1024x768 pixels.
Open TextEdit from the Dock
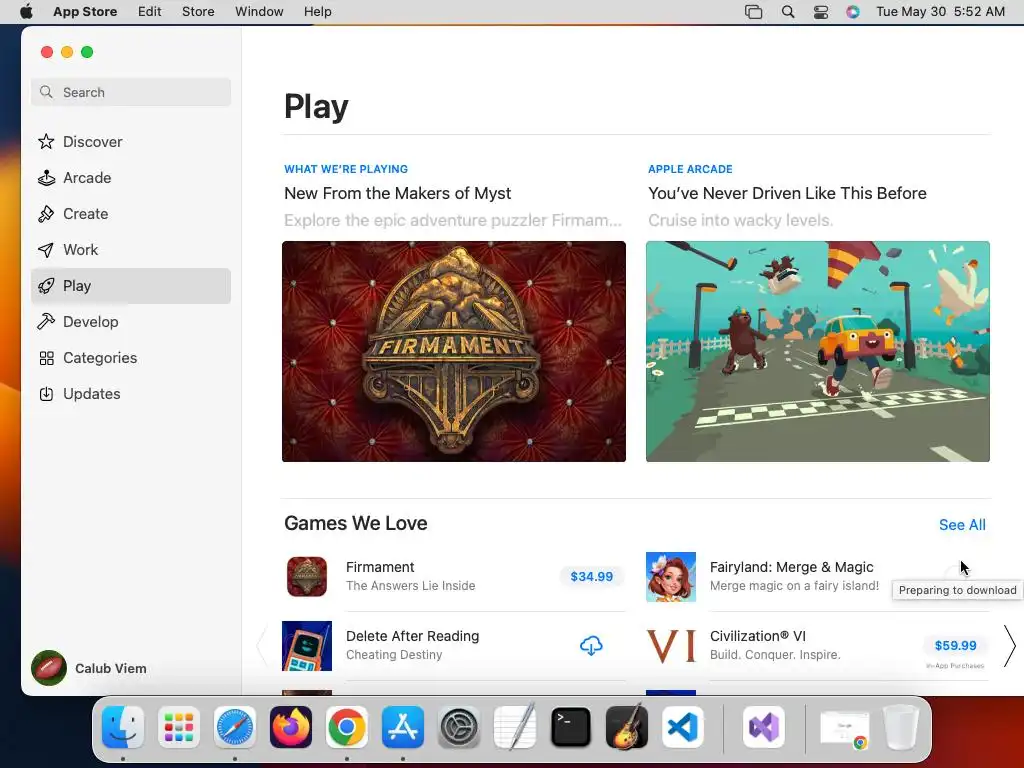click(515, 727)
